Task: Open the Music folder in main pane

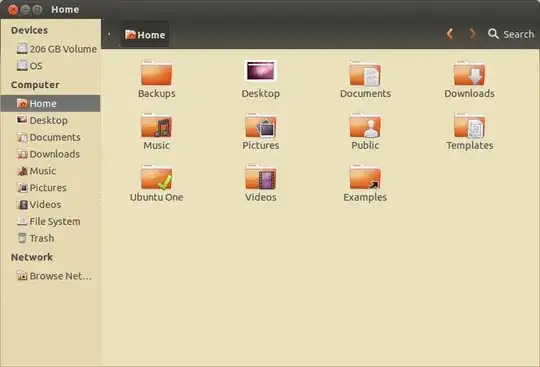Action: coord(156,125)
